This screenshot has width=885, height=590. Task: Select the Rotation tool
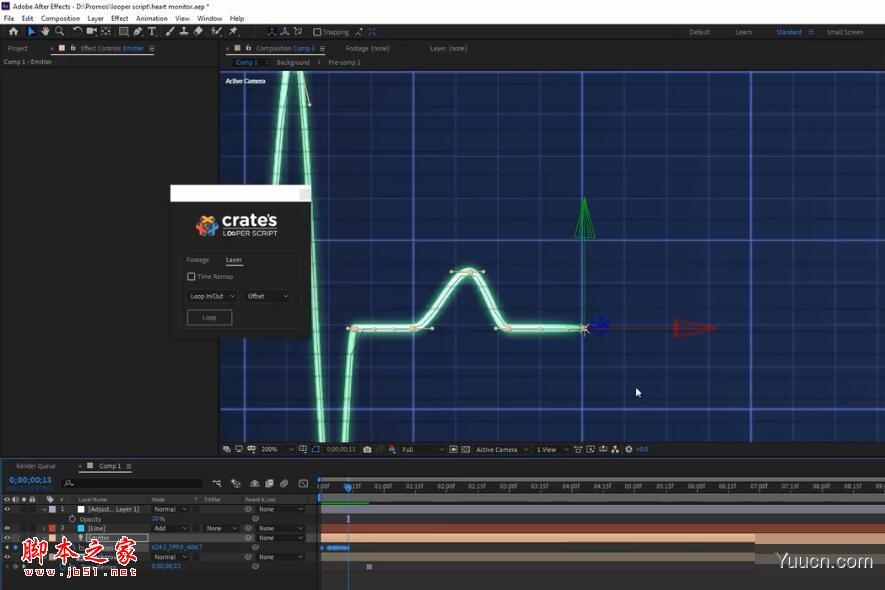[77, 32]
